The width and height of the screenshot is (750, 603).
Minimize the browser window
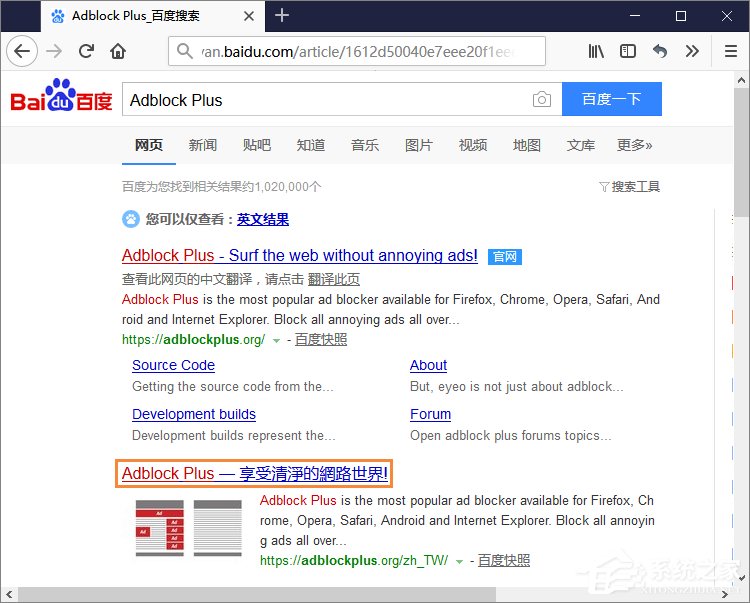(635, 16)
